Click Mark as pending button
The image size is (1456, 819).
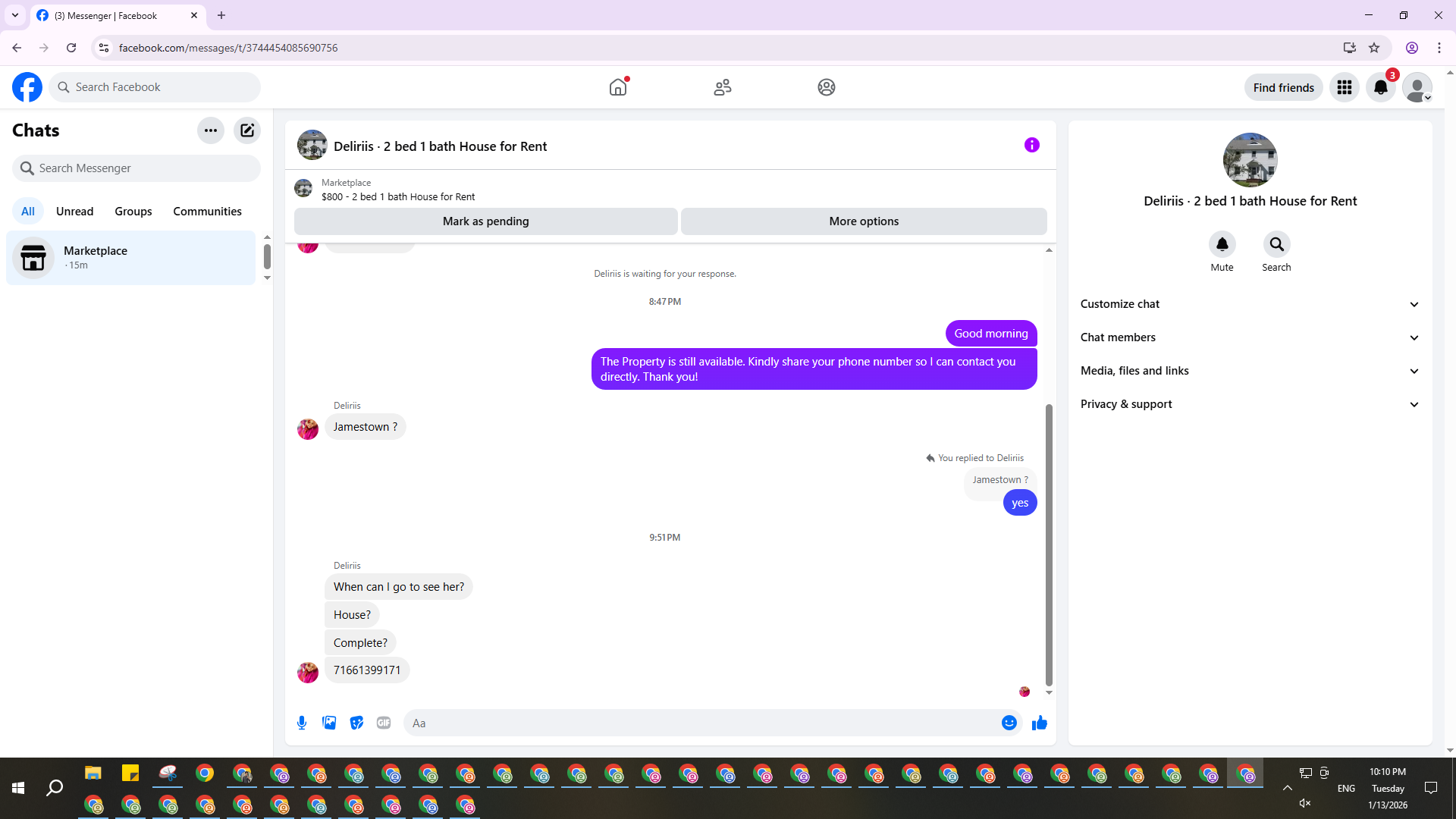(485, 221)
